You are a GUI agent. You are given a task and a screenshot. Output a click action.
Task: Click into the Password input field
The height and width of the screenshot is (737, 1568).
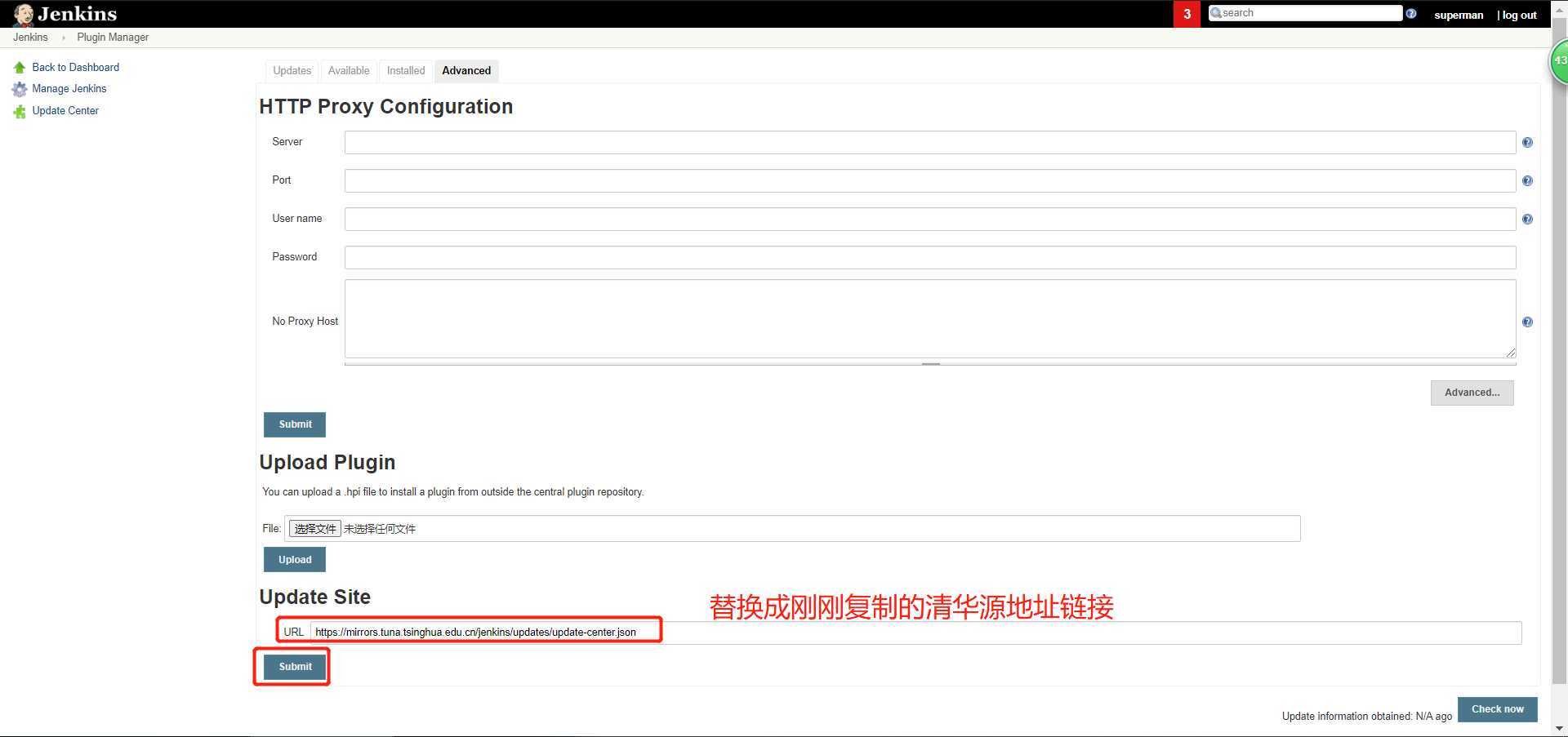click(930, 258)
